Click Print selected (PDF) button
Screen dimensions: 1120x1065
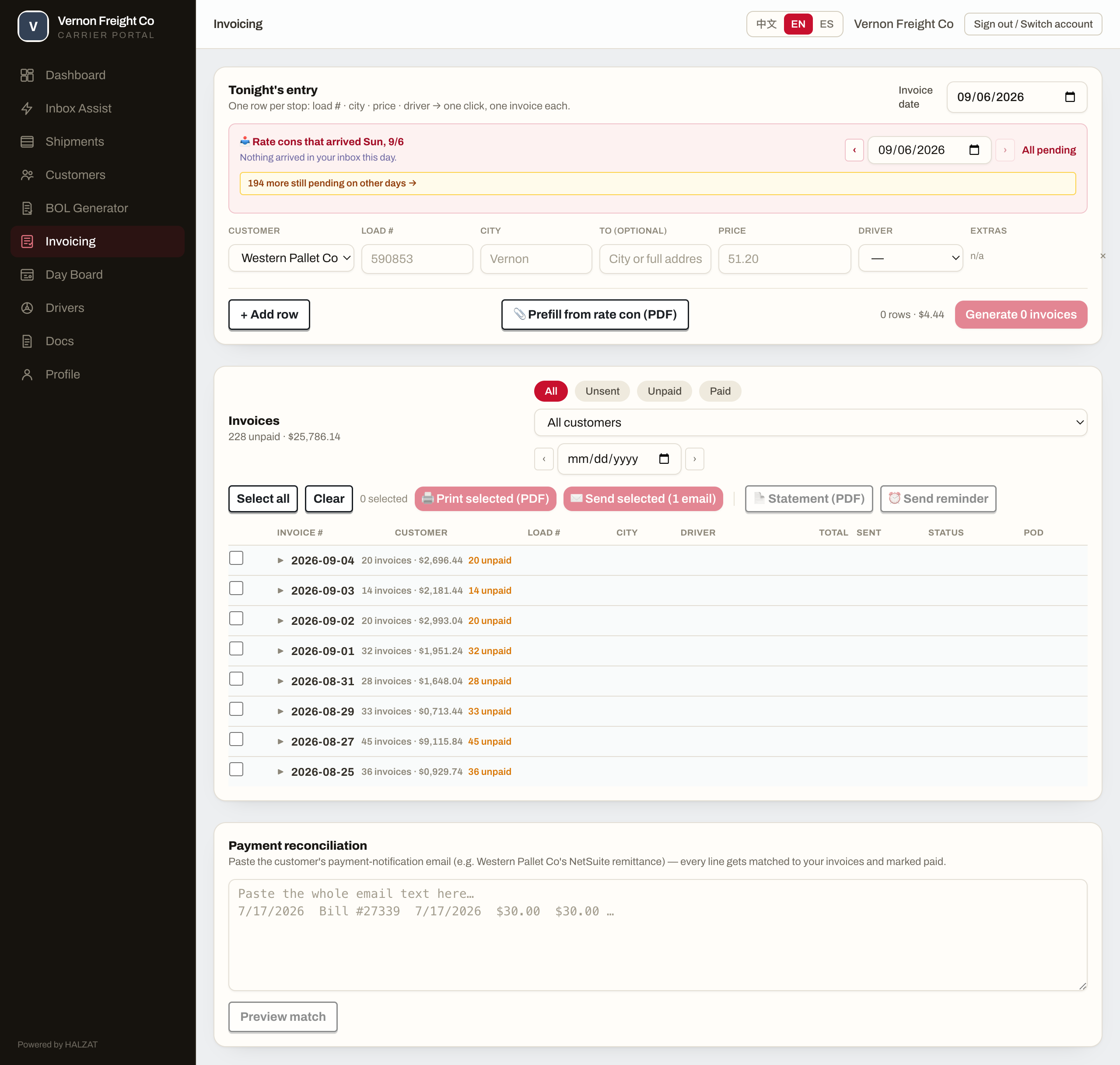coord(485,498)
